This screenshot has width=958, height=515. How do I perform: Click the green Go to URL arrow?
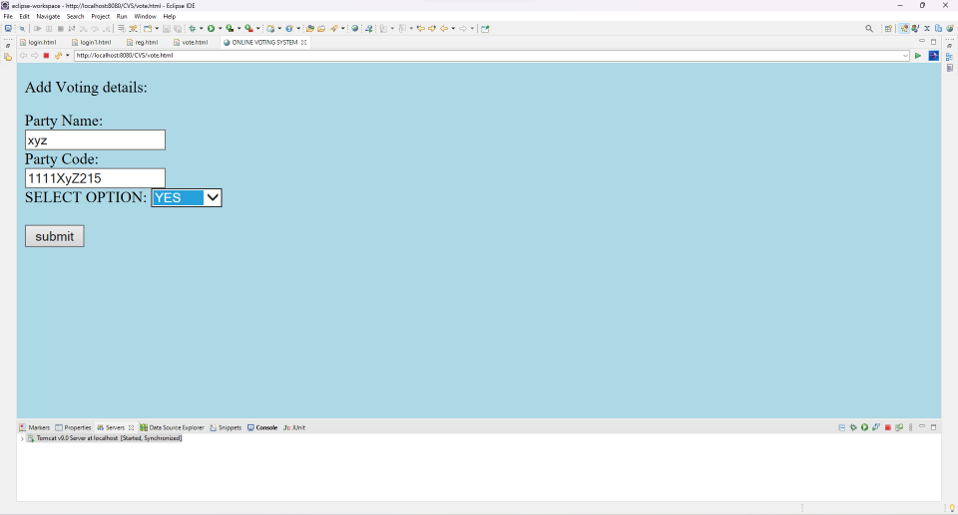click(918, 56)
